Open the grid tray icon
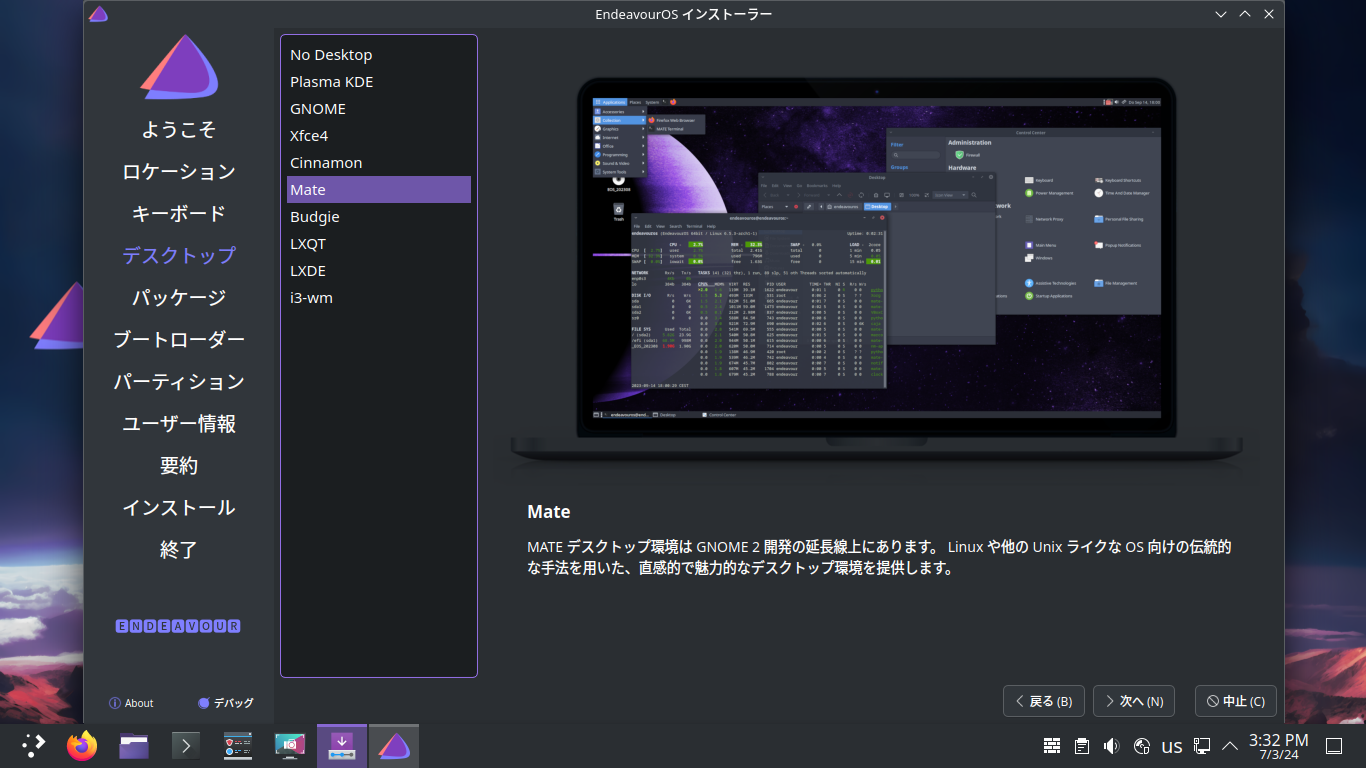This screenshot has height=768, width=1366. point(1051,746)
